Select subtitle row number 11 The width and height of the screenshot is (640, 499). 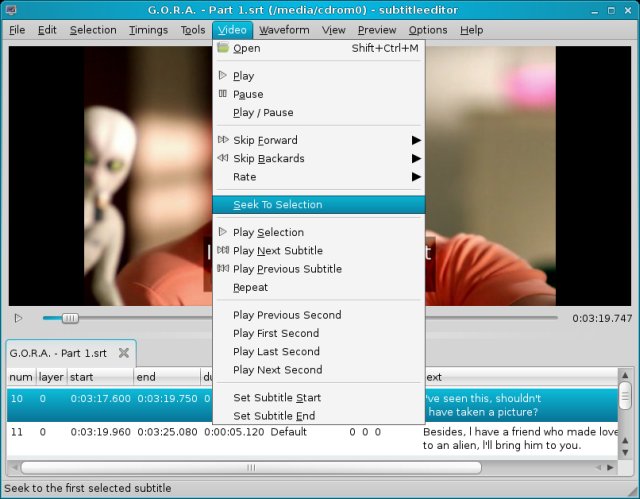(x=17, y=432)
